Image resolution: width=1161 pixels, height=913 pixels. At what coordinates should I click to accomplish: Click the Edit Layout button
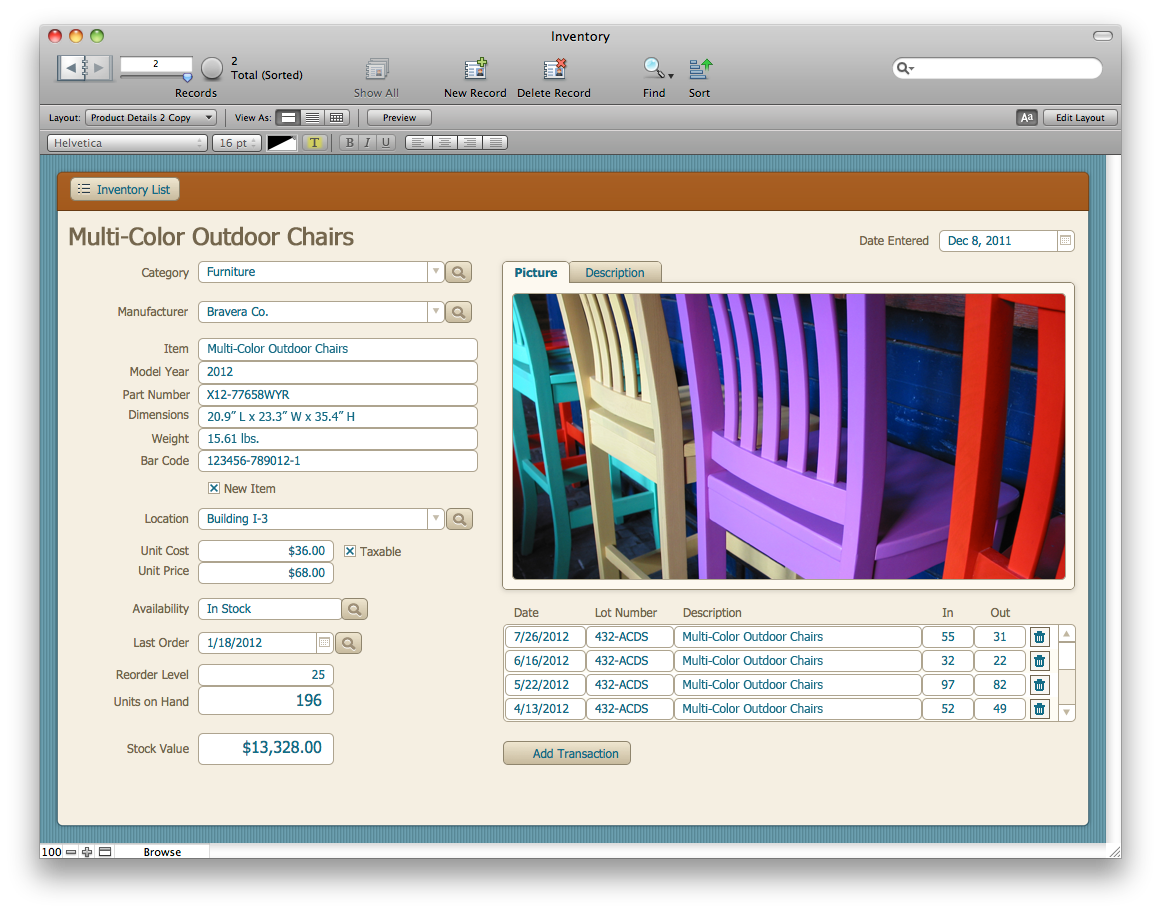[1080, 118]
